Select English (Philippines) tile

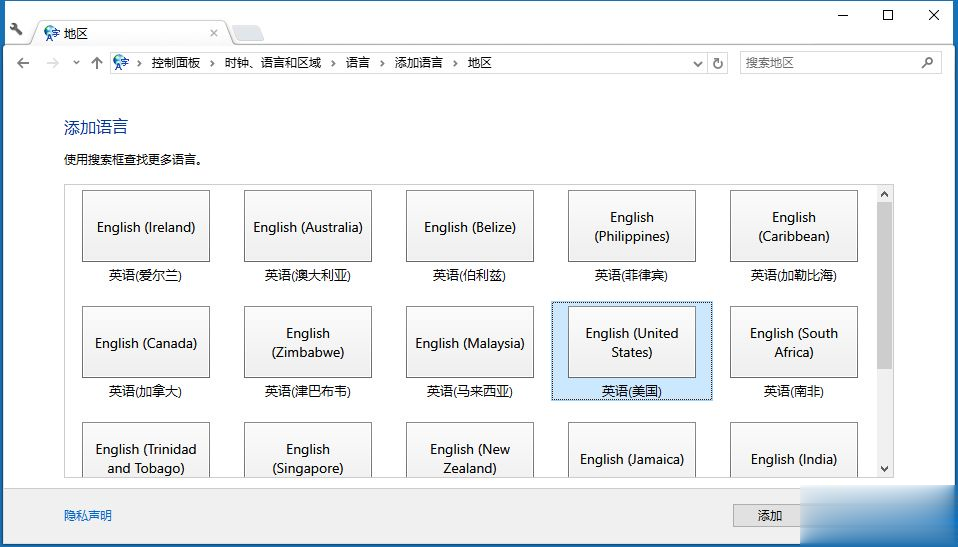tap(632, 226)
